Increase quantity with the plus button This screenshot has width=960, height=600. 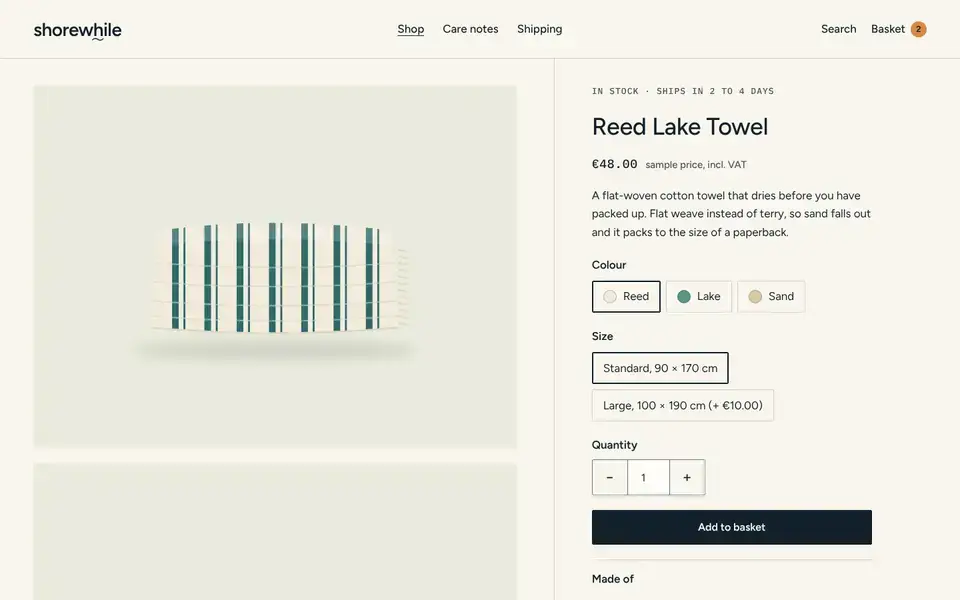(687, 477)
